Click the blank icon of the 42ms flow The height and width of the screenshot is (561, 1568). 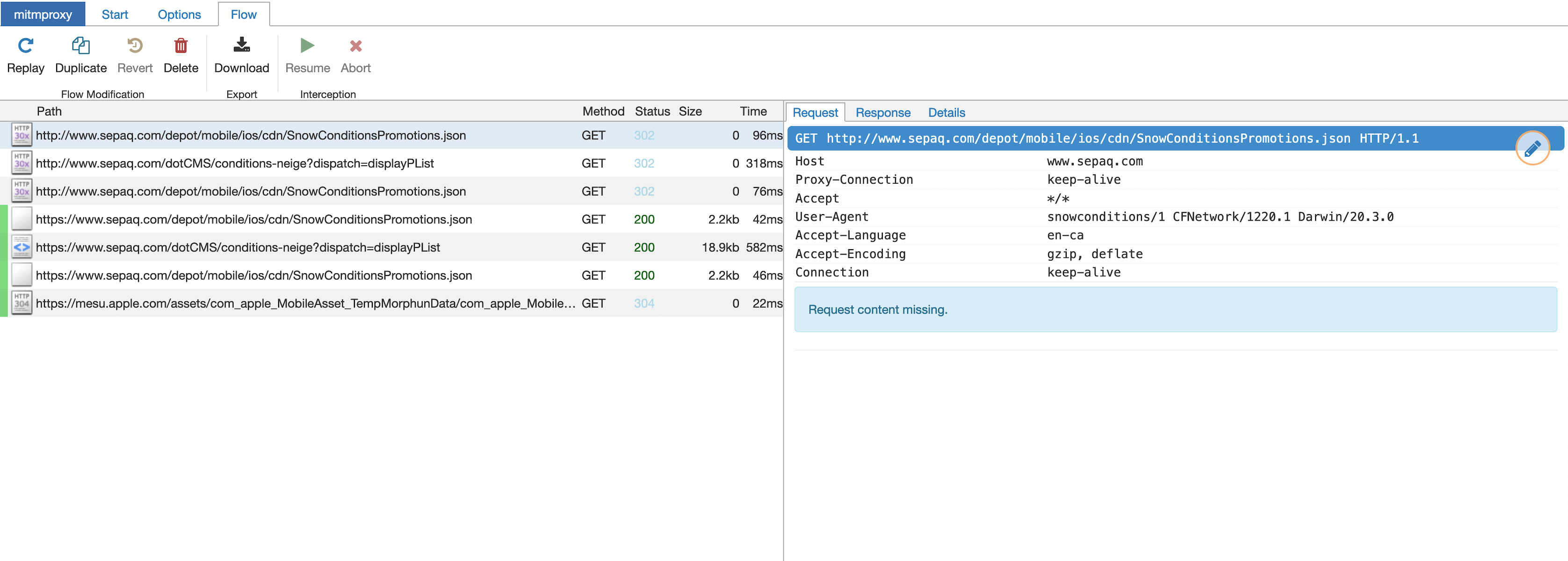coord(22,219)
